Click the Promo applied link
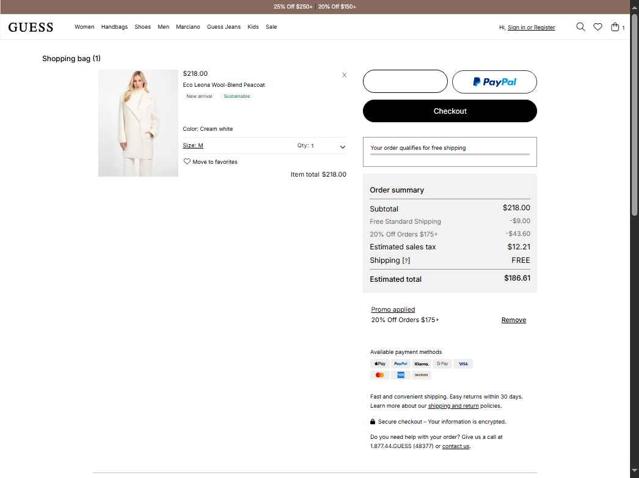The image size is (639, 478). pyautogui.click(x=393, y=309)
